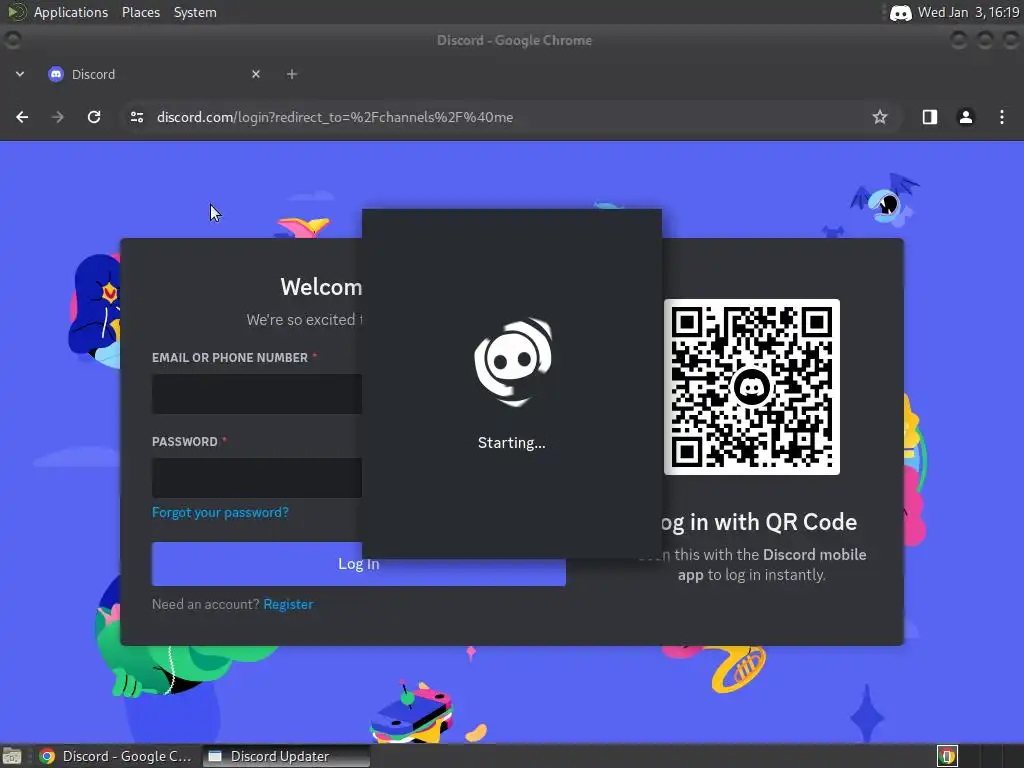Click the Chrome back arrow

22,117
